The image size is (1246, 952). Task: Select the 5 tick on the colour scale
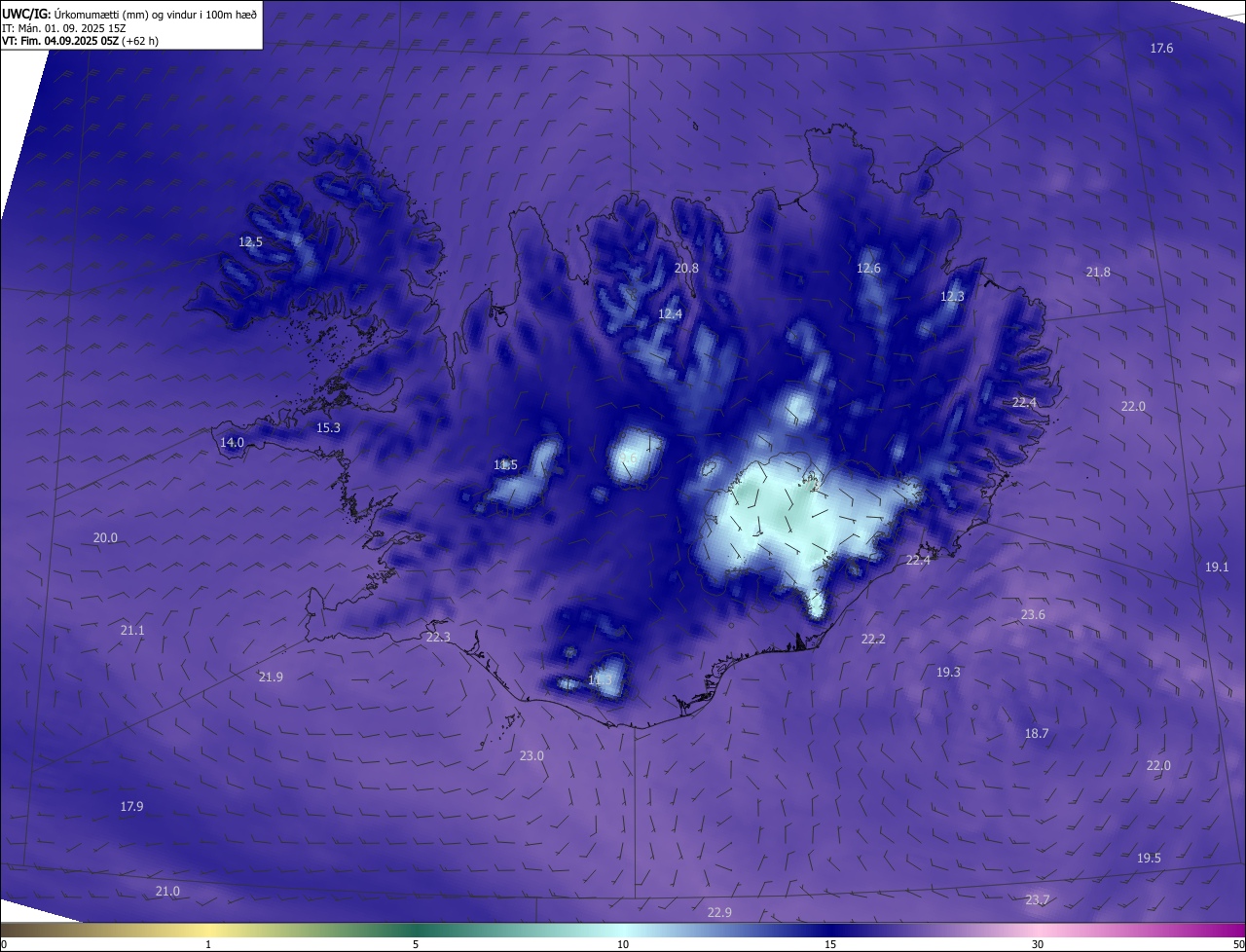click(416, 945)
